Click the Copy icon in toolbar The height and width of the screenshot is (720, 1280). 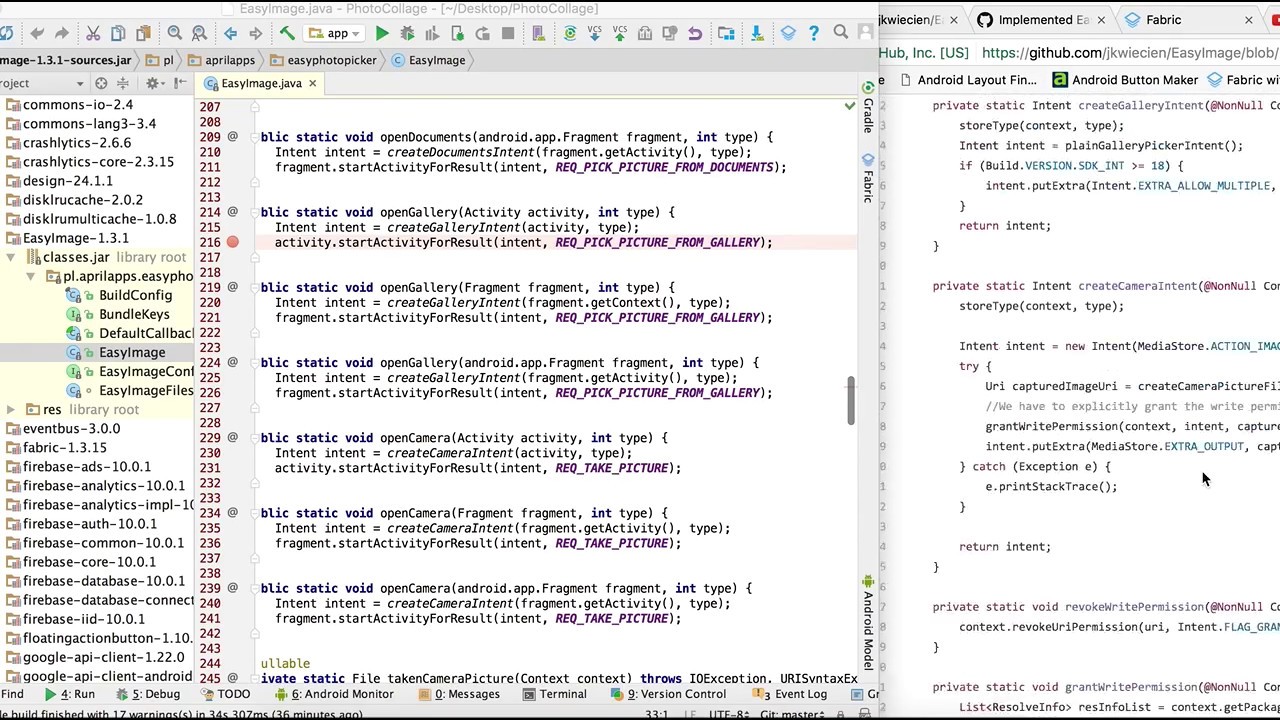tap(118, 33)
